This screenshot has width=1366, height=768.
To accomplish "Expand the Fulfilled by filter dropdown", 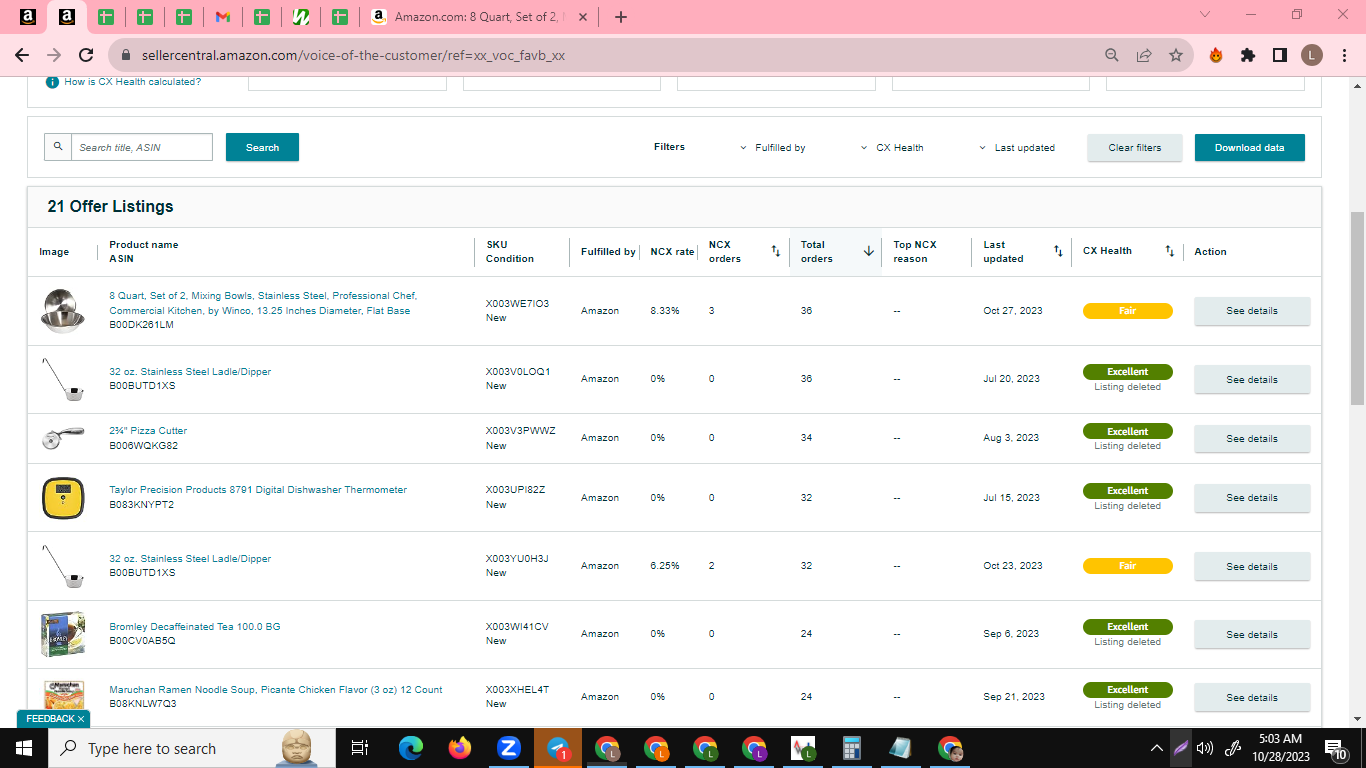I will click(772, 147).
